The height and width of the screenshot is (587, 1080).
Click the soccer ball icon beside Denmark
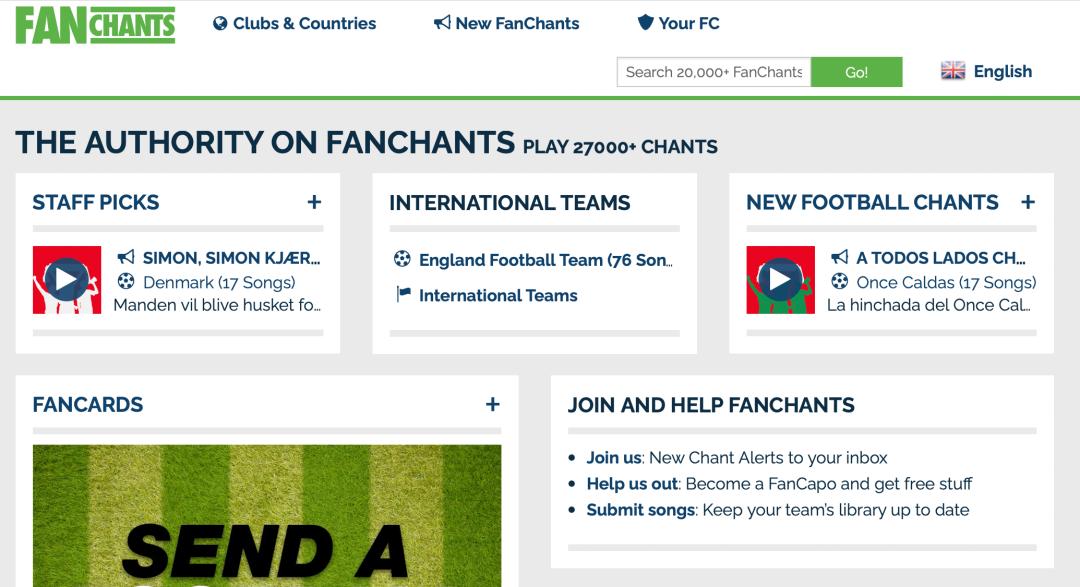coord(126,282)
